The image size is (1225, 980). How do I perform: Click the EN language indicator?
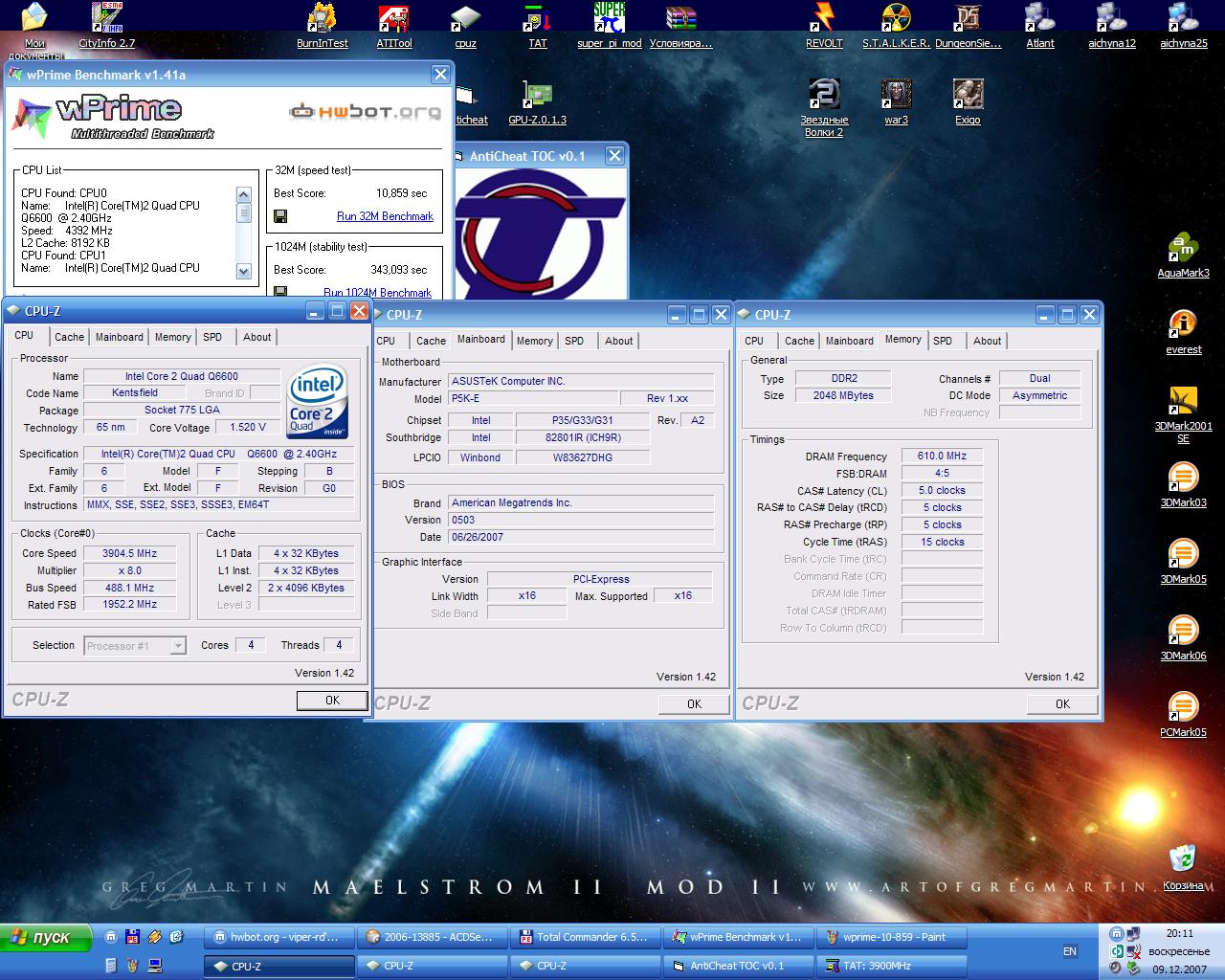click(1070, 951)
